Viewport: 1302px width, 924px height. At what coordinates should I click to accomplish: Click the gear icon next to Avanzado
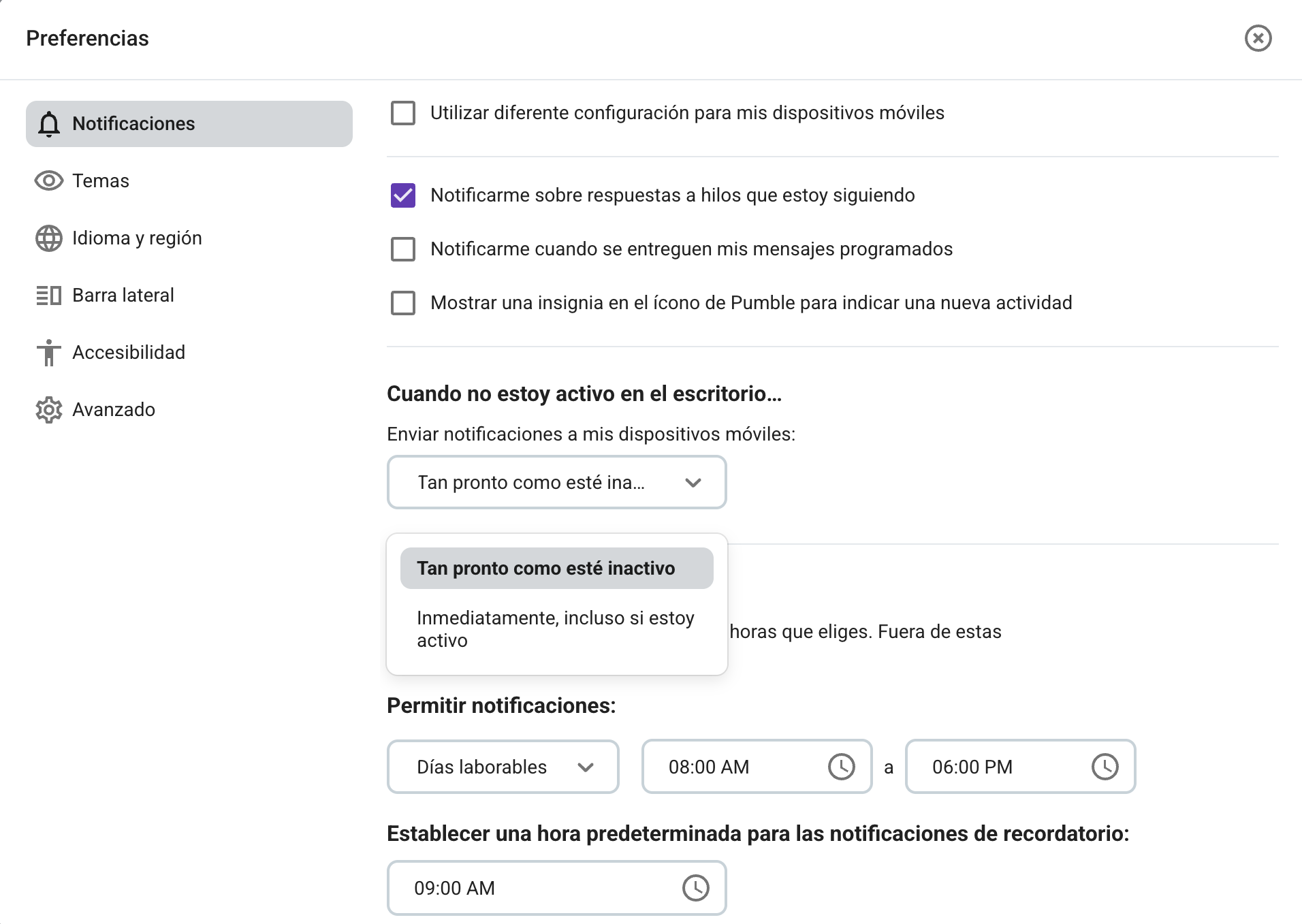pos(48,409)
